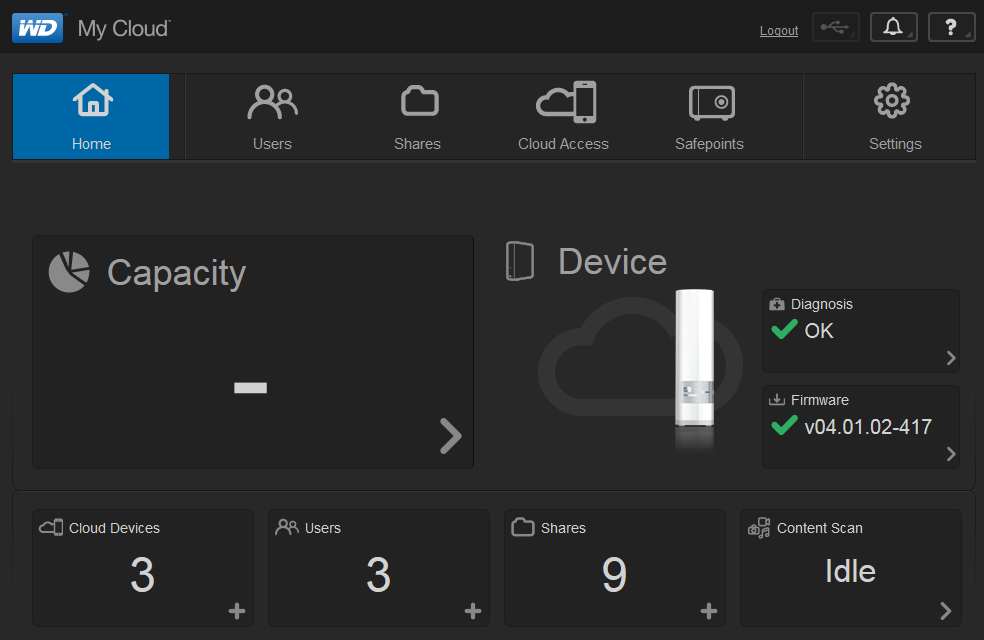Expand the Firmware panel arrow
Viewport: 984px width, 640px height.
click(951, 454)
